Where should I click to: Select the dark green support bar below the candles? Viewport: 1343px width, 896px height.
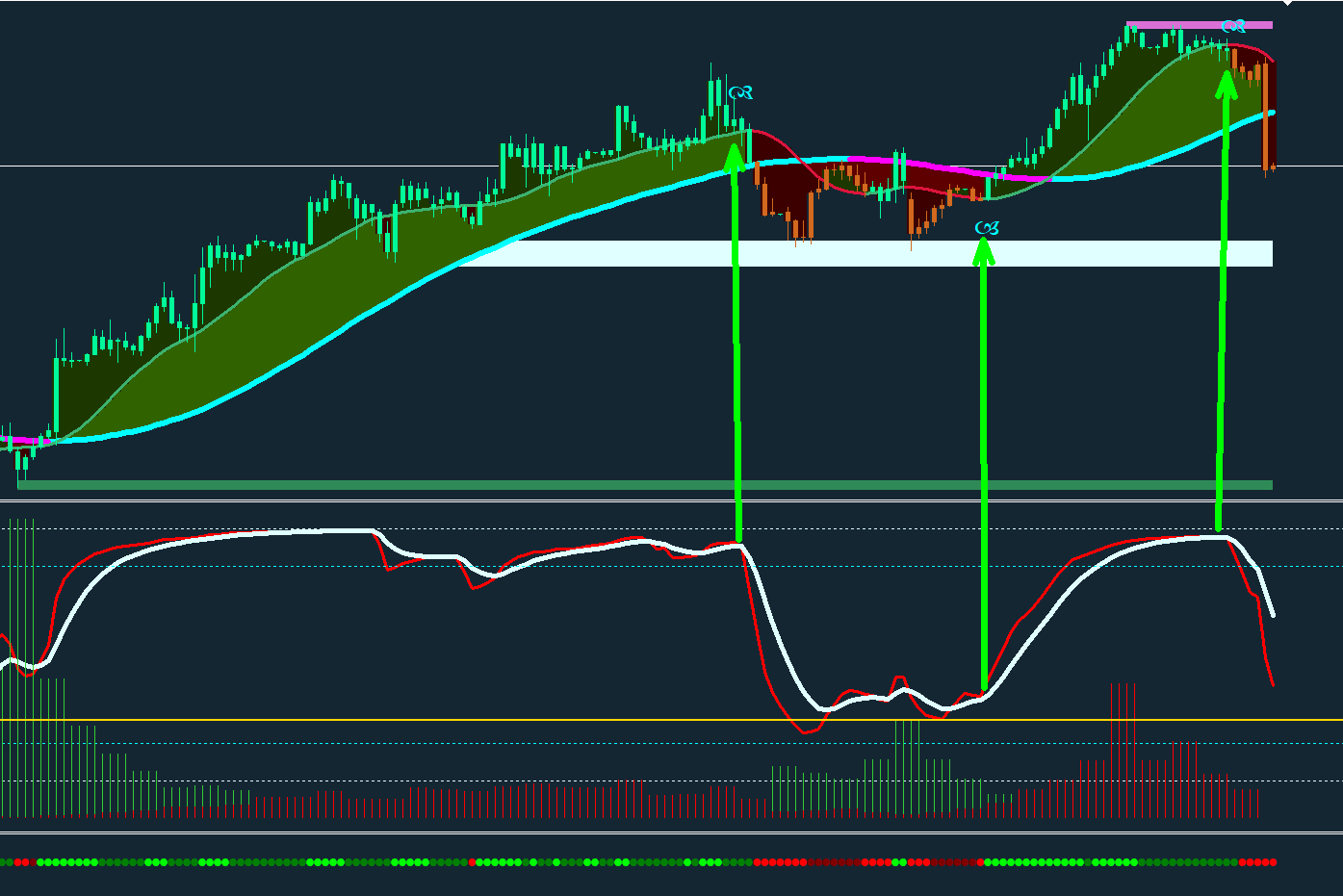(x=645, y=485)
